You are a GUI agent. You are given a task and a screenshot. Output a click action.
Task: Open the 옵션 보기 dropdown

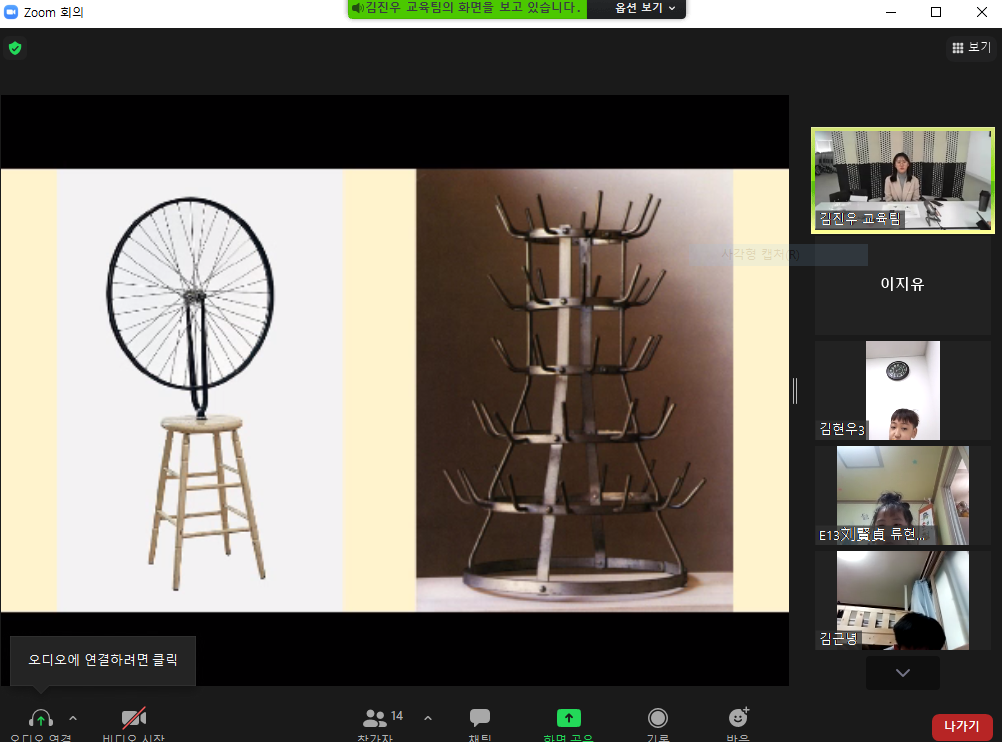644,8
